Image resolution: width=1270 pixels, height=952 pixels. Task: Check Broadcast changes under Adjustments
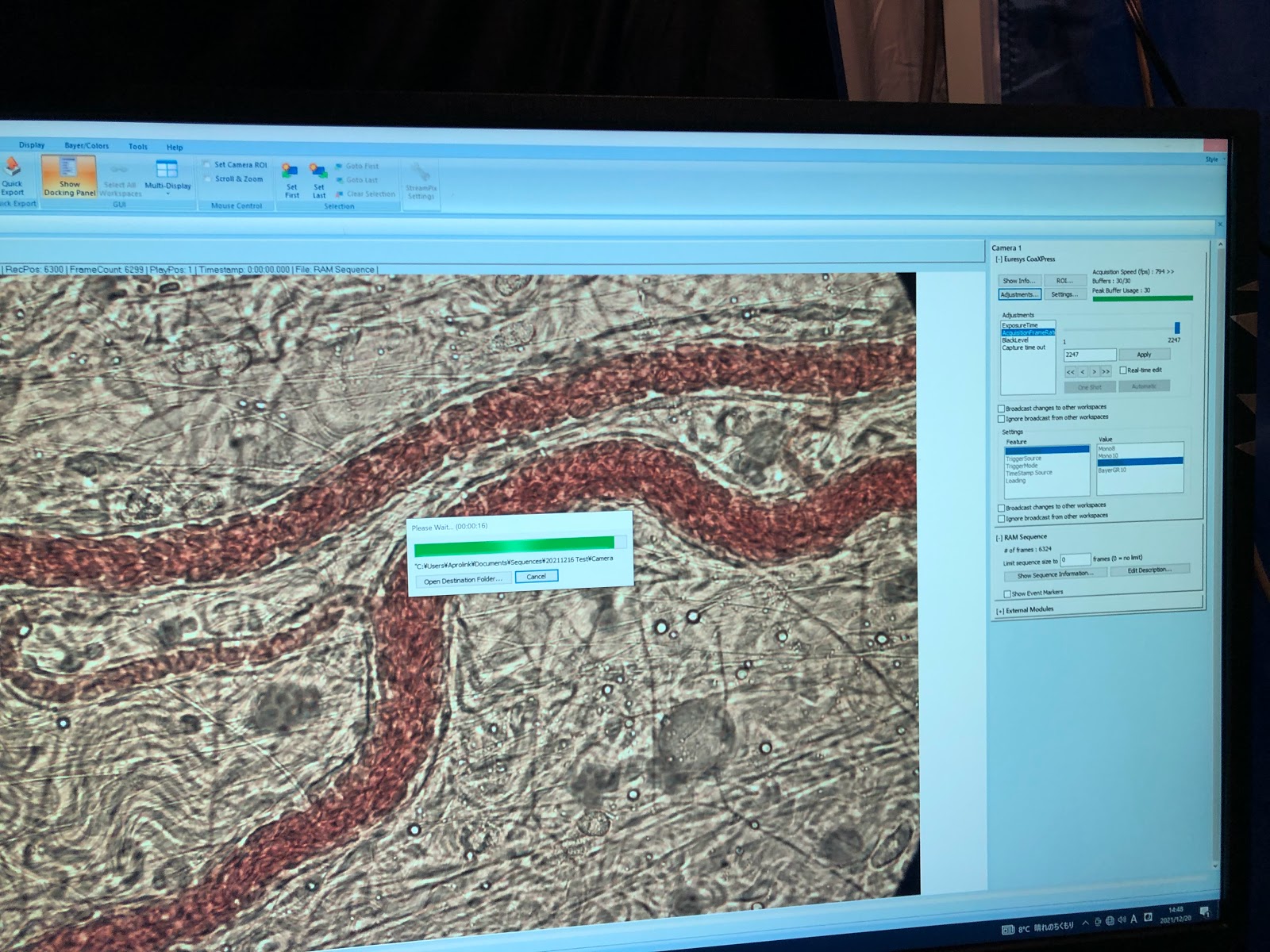(x=1001, y=409)
